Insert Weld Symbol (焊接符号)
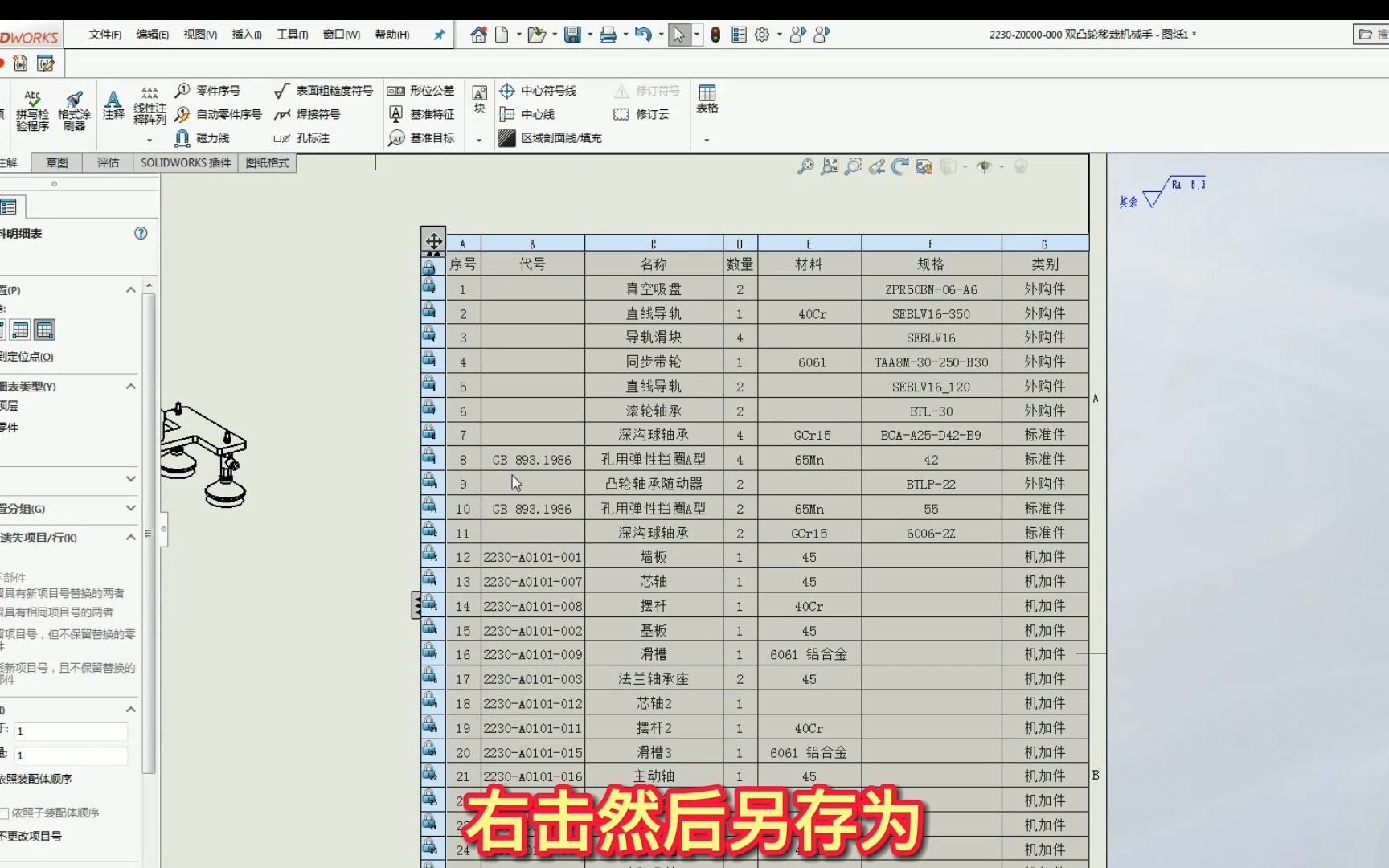 click(307, 114)
